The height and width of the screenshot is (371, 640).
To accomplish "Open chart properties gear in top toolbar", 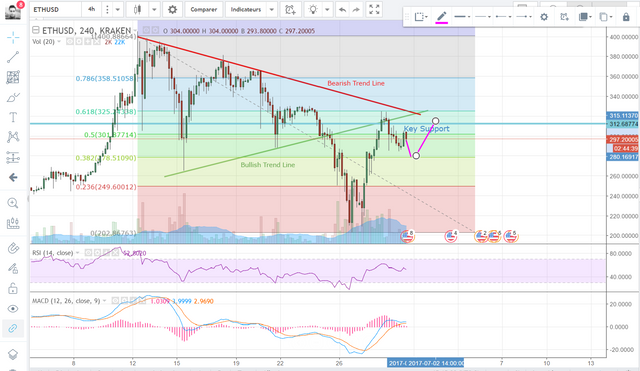I will pyautogui.click(x=173, y=9).
